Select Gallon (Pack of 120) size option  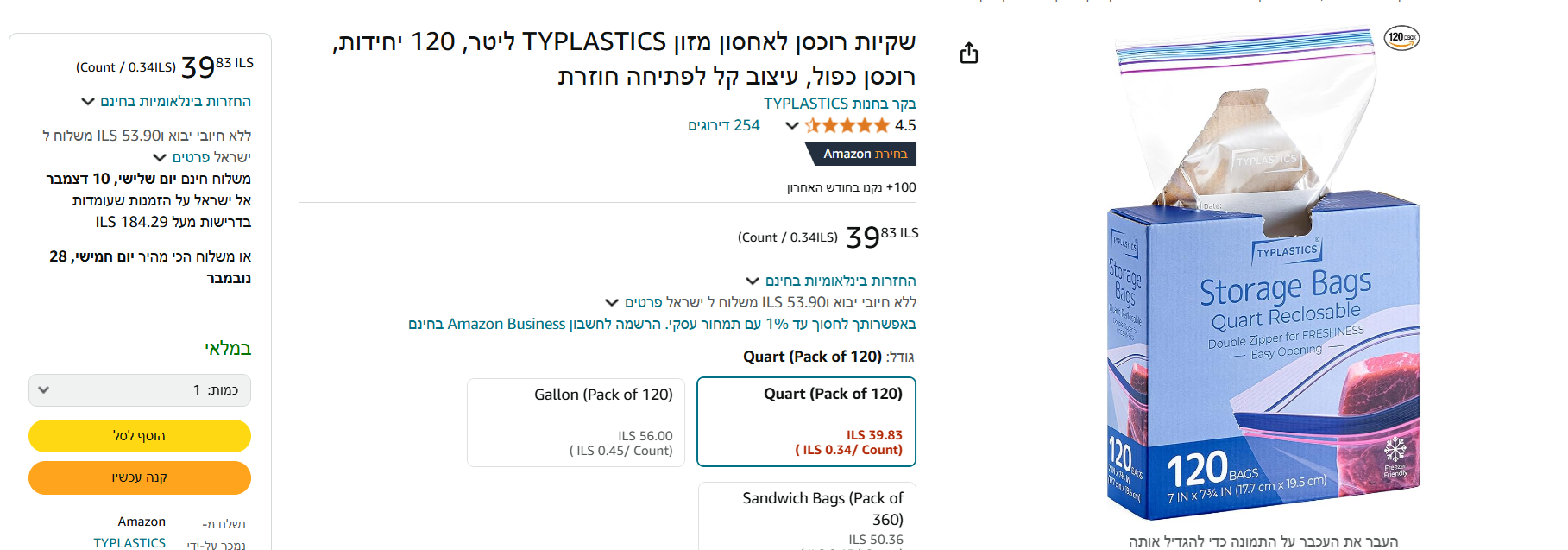[576, 421]
